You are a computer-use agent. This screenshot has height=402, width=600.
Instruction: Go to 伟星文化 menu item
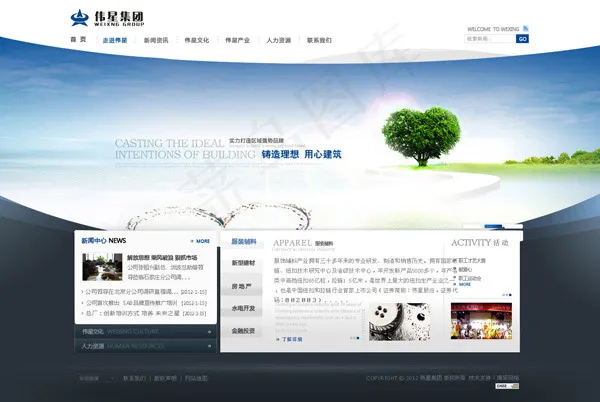(x=196, y=40)
